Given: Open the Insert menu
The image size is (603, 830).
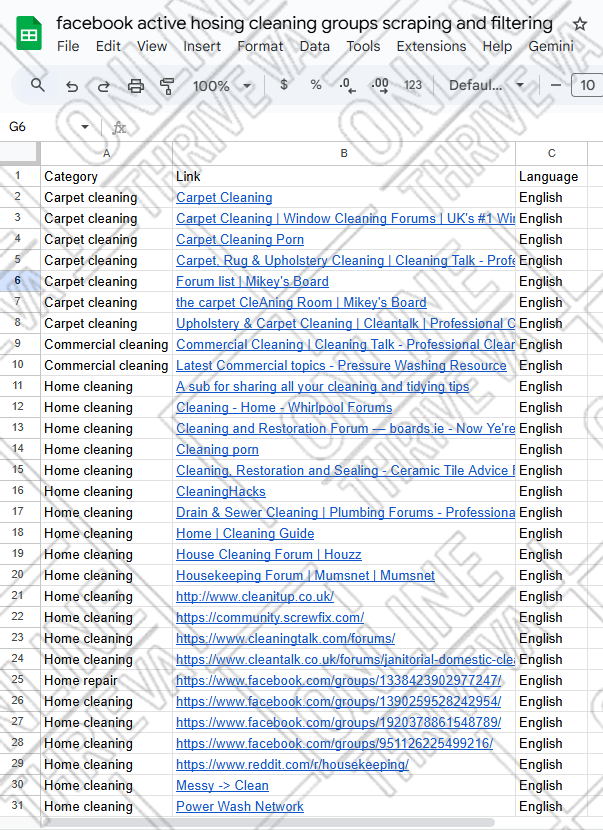Looking at the screenshot, I should tap(202, 47).
